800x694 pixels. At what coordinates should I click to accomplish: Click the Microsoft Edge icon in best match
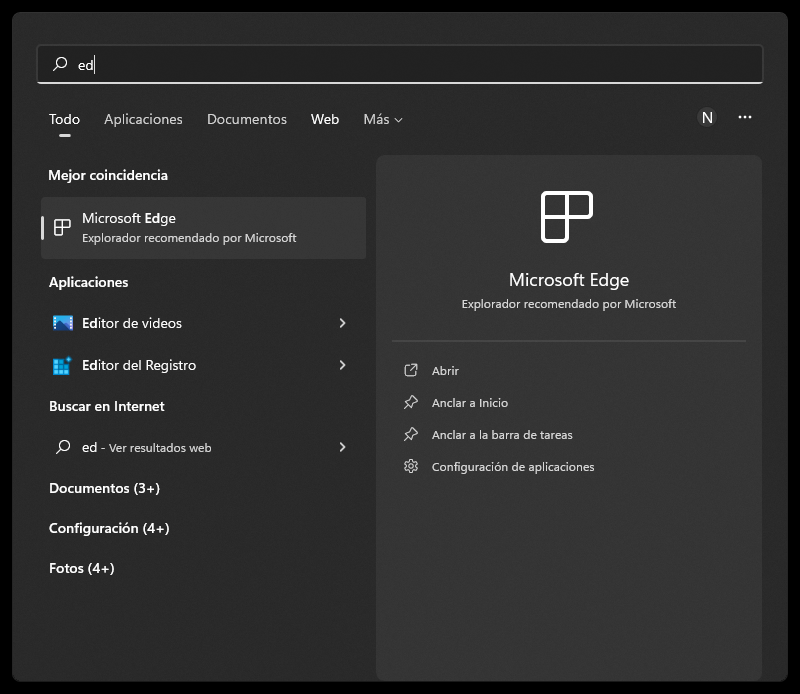[x=62, y=228]
